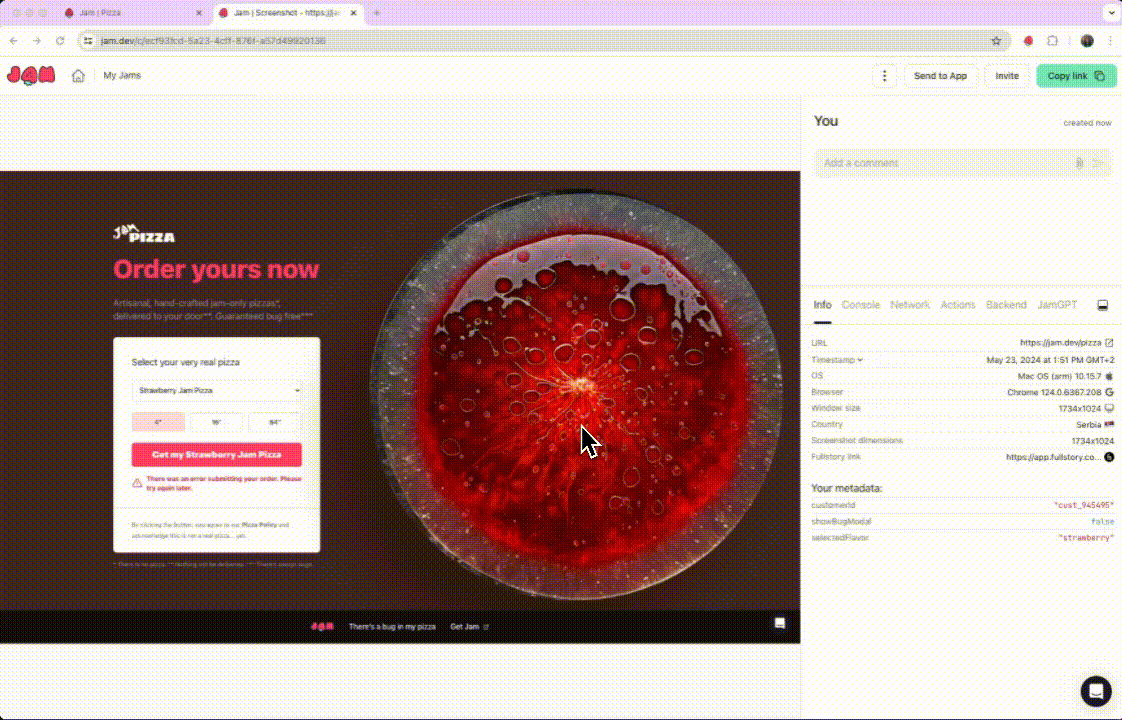Click the Invite button

(1007, 76)
